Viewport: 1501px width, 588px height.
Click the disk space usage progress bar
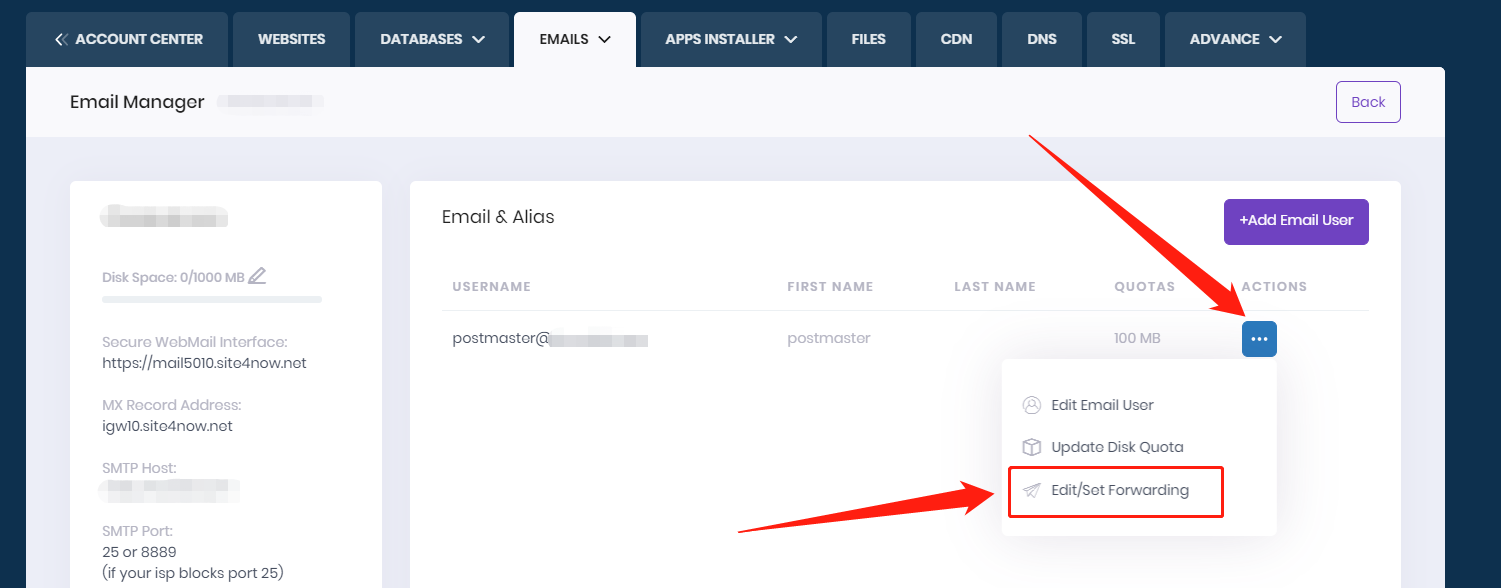[x=212, y=299]
